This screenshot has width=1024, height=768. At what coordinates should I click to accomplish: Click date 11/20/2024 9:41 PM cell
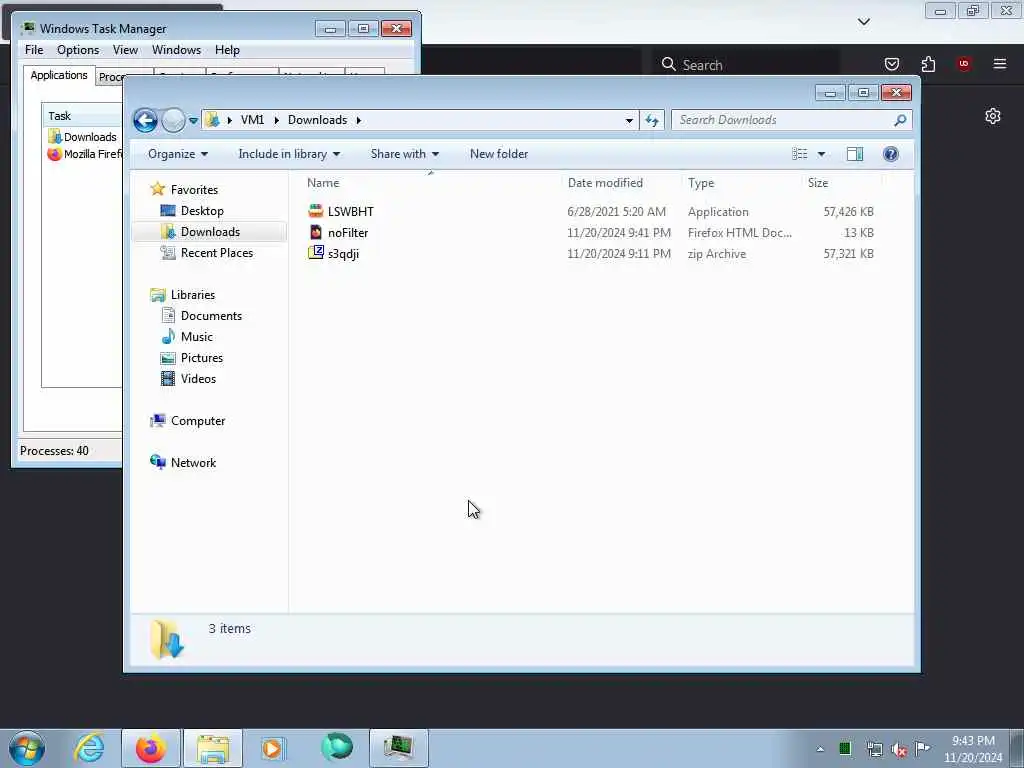(x=618, y=232)
